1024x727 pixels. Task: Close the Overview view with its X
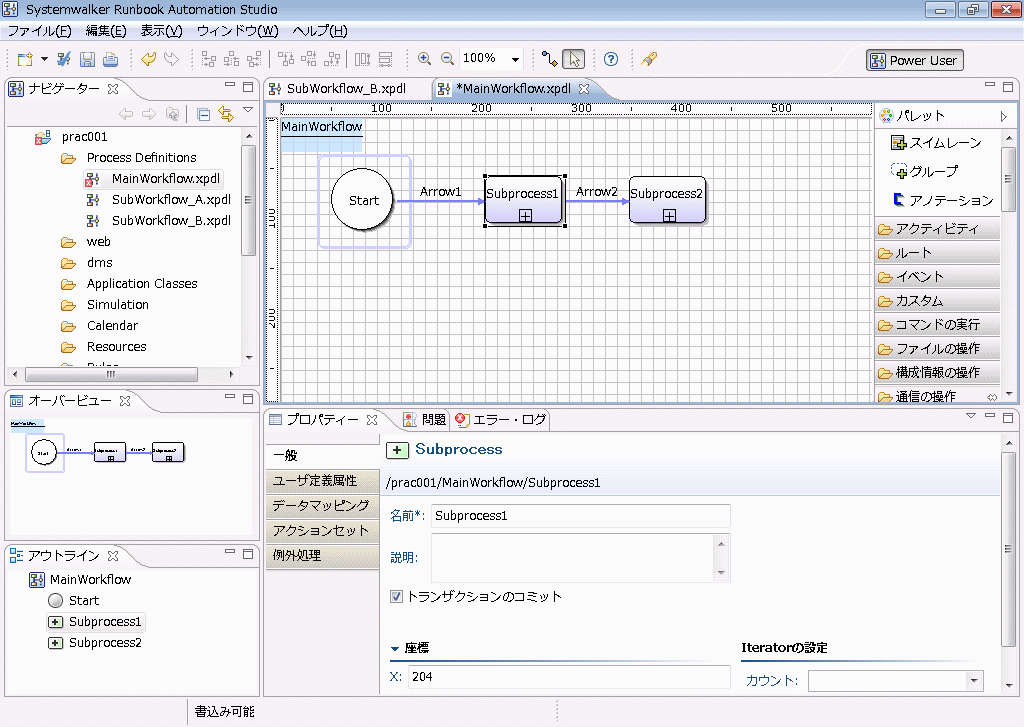click(125, 400)
